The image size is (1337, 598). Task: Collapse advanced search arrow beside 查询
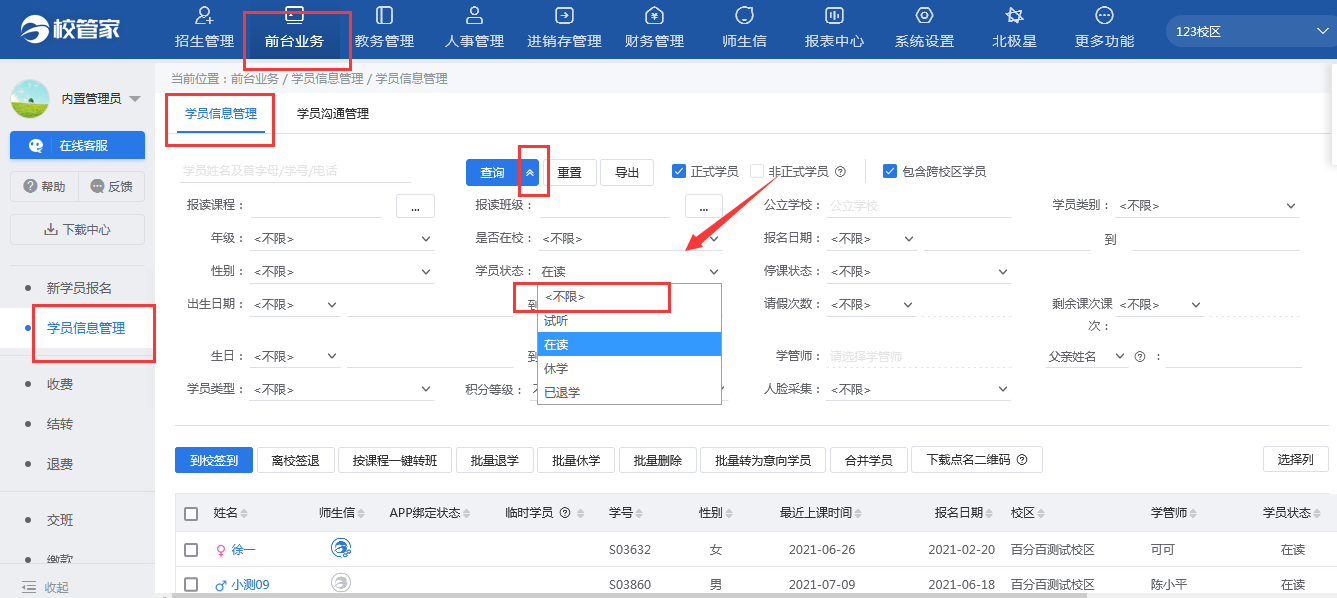[530, 172]
